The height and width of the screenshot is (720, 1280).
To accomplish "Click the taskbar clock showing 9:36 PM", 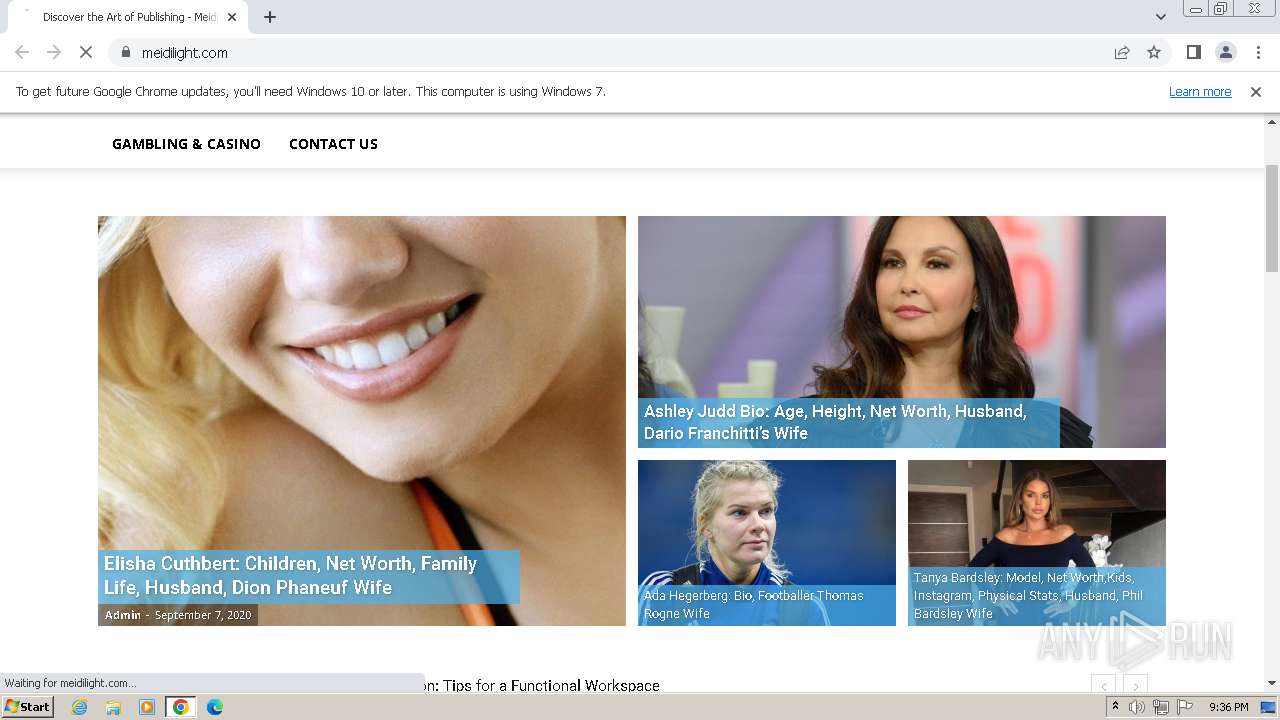I will pos(1228,707).
